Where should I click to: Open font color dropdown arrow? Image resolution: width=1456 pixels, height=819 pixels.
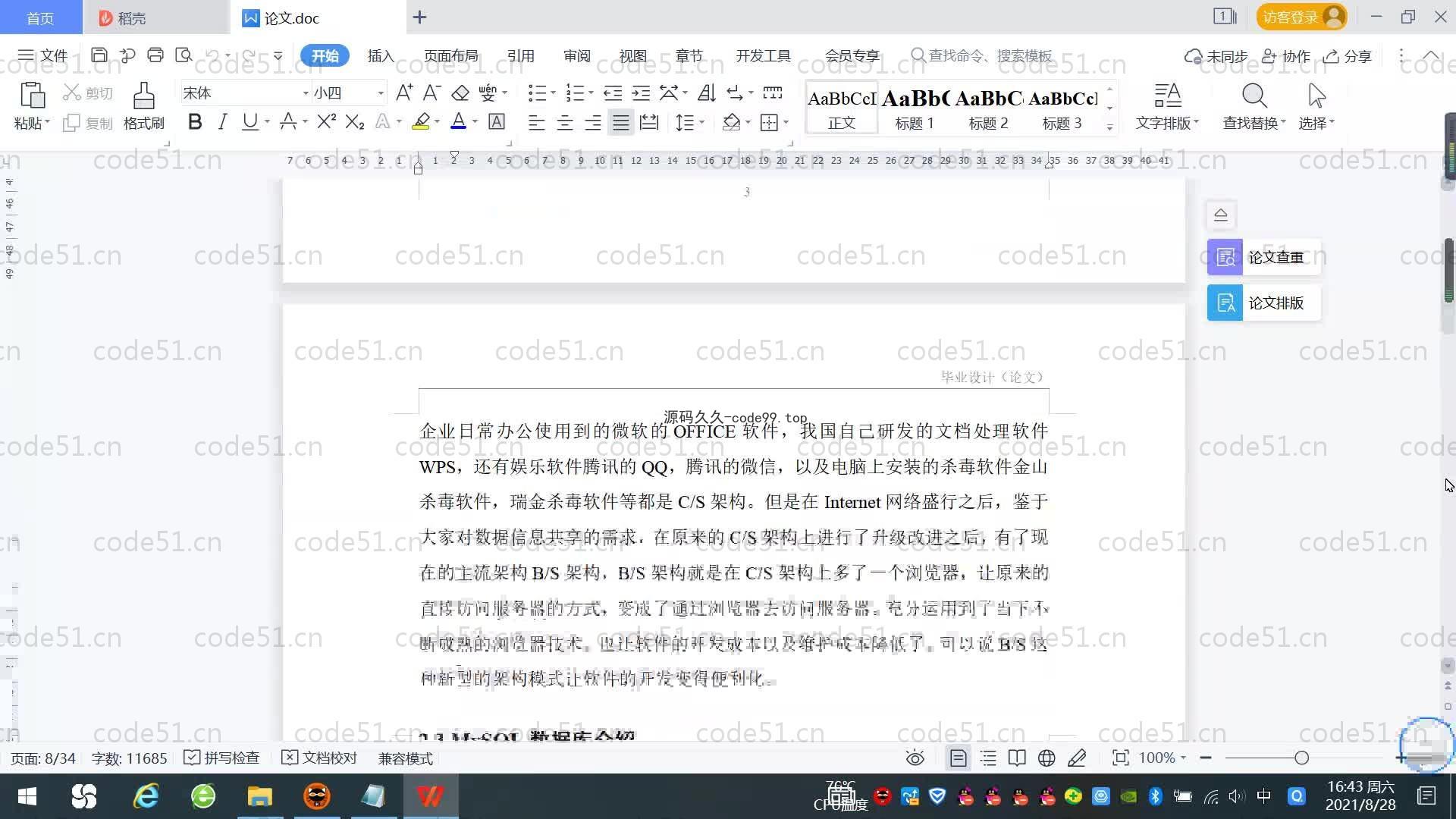click(x=475, y=122)
